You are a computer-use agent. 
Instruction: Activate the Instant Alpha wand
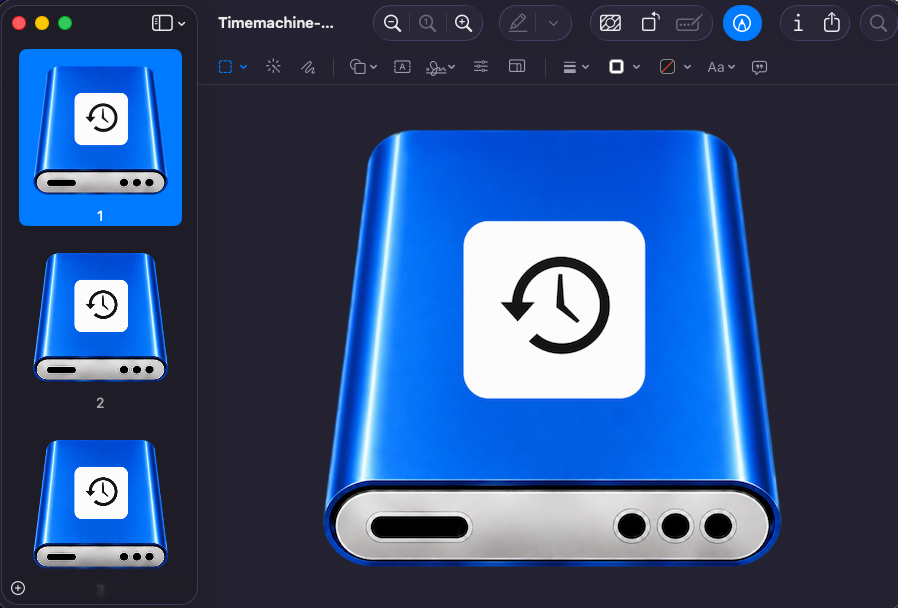coord(273,66)
